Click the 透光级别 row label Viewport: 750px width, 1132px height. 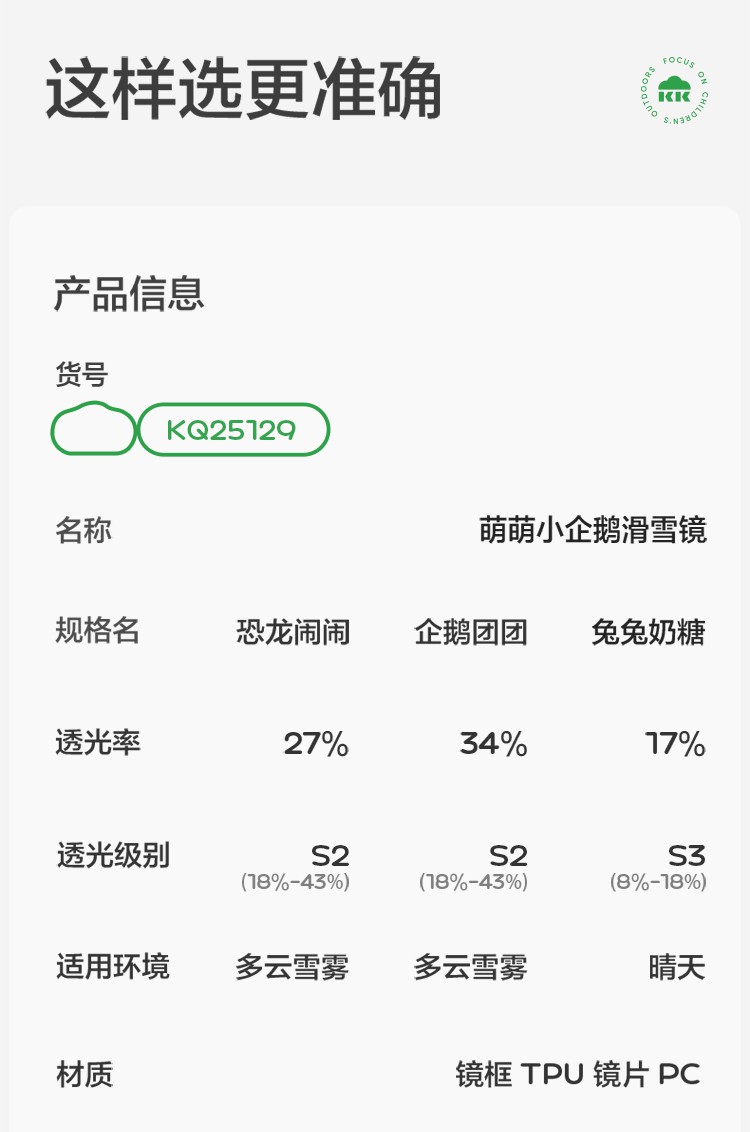pyautogui.click(x=112, y=855)
